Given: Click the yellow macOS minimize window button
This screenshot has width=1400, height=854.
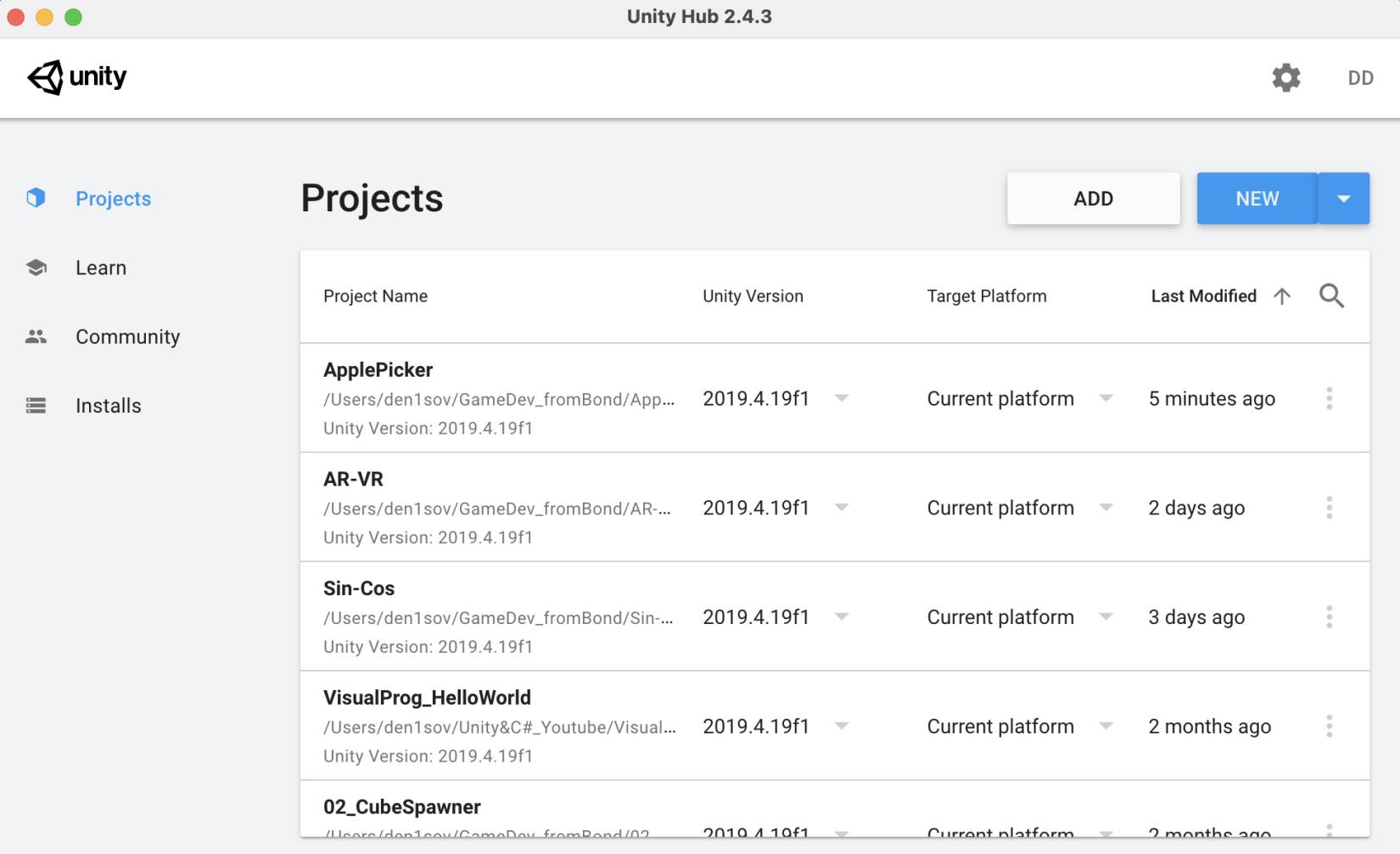Looking at the screenshot, I should (45, 17).
